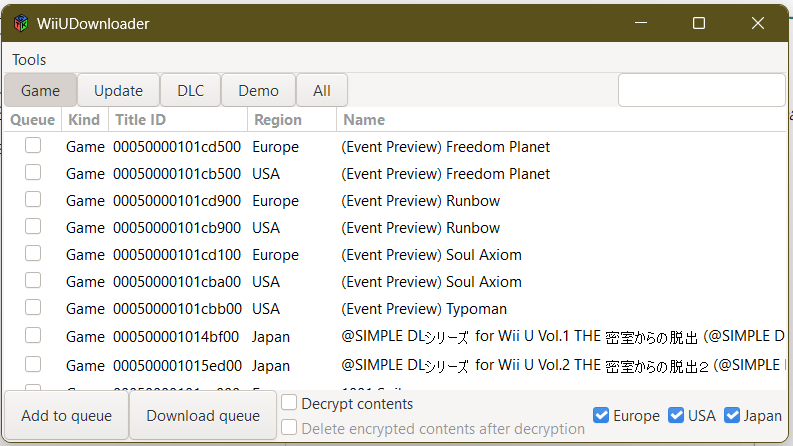The height and width of the screenshot is (446, 793).
Task: Check queue box for 00050000101cba00 row
Action: (x=33, y=280)
